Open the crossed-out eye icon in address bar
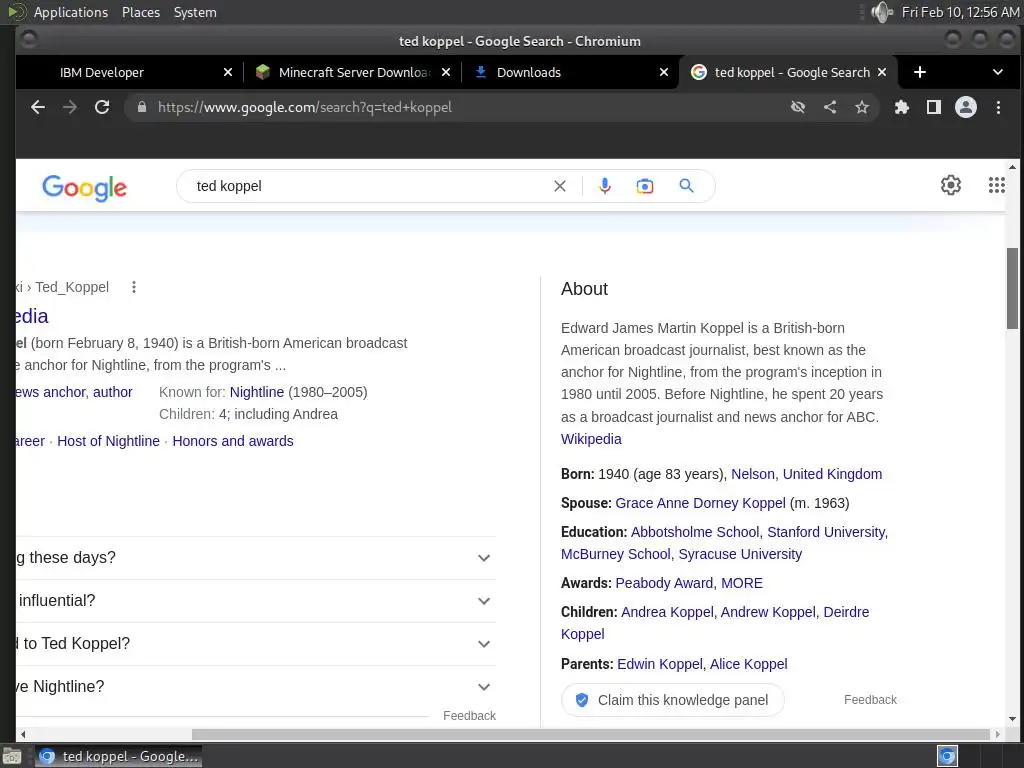 [798, 107]
